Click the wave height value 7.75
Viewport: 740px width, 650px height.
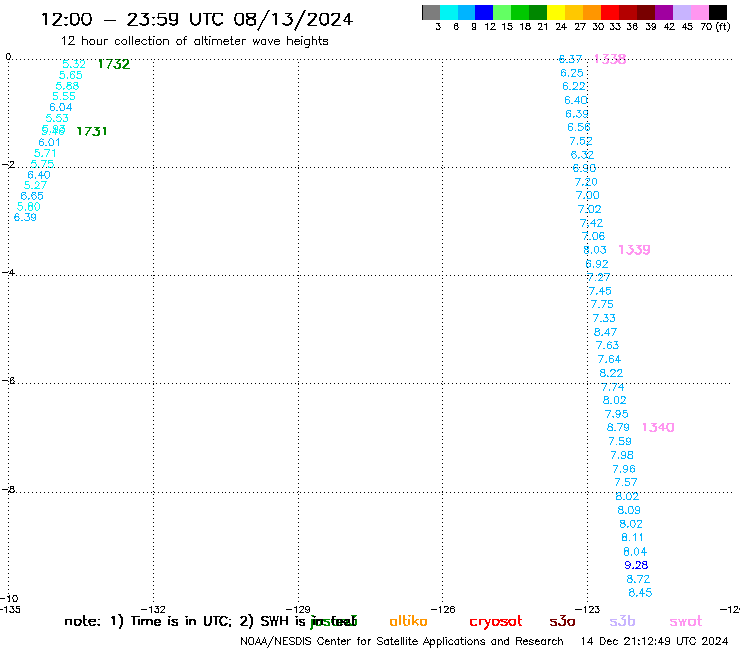pos(602,304)
